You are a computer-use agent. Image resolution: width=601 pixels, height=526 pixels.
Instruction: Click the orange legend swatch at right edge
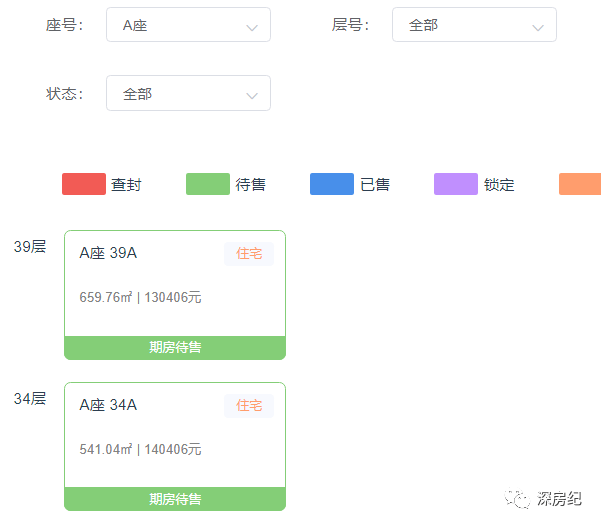[579, 184]
